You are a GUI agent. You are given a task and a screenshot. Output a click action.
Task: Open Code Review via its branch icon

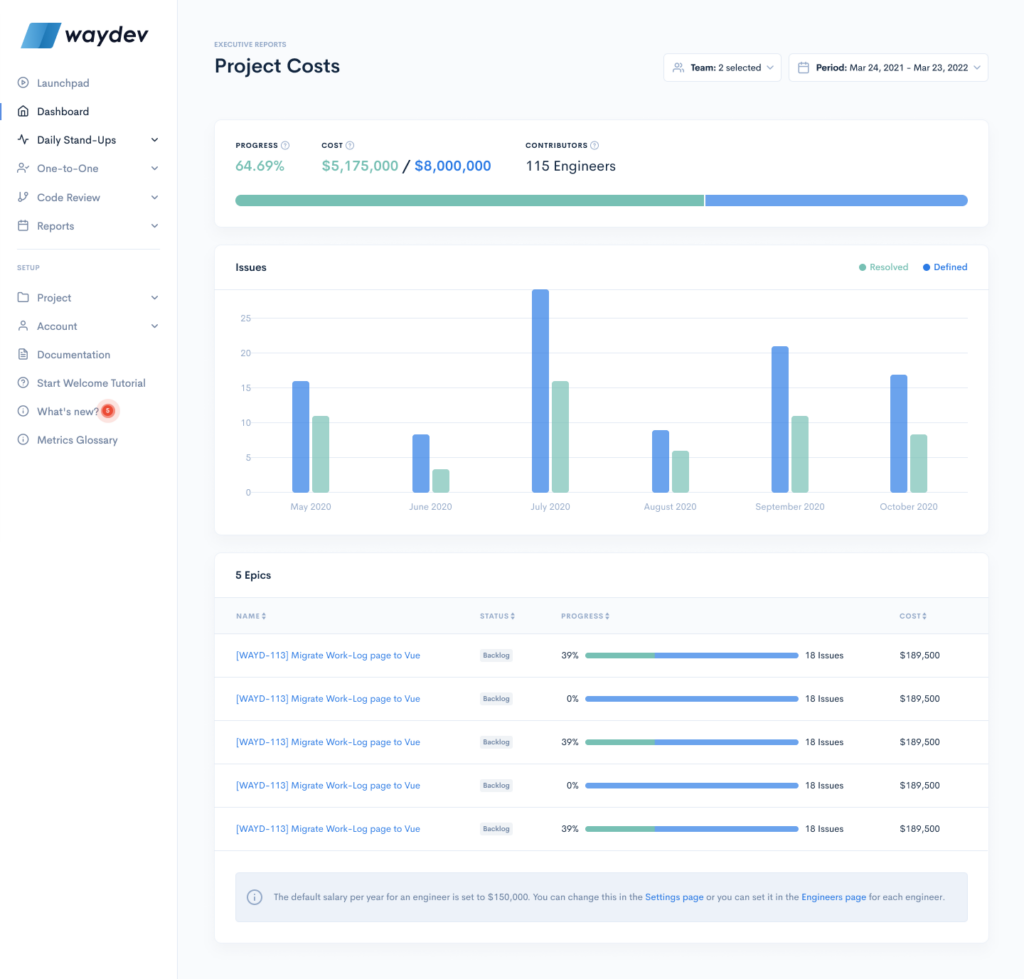click(x=22, y=197)
